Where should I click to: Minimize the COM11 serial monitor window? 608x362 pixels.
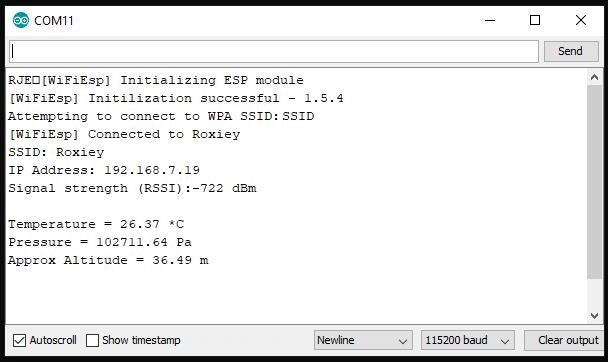(490, 20)
